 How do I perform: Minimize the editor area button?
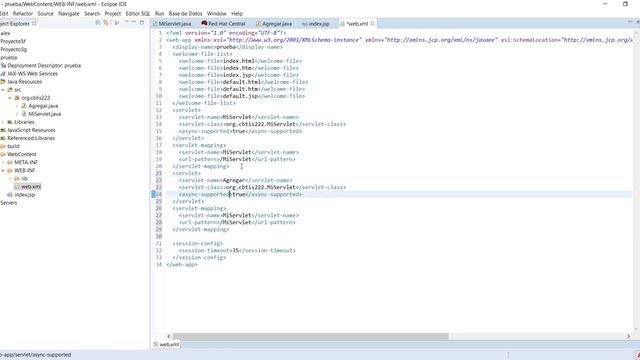click(629, 21)
